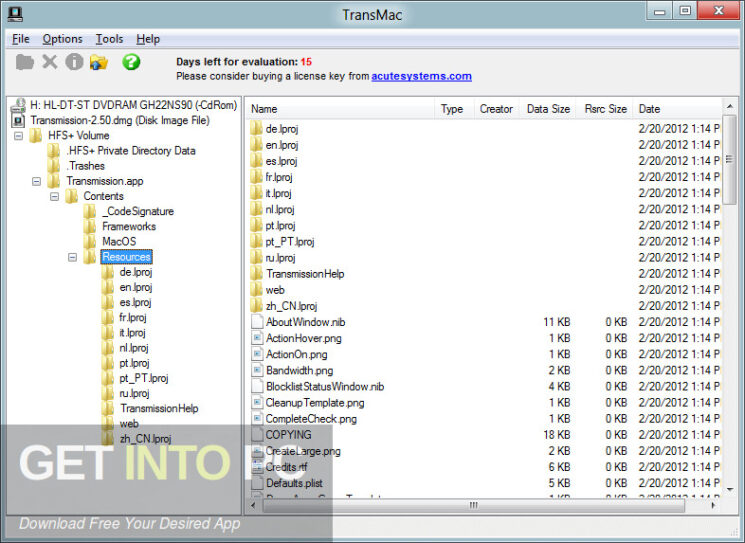Select en.lproj in the file list
Viewport: 745px width, 543px height.
pos(282,145)
